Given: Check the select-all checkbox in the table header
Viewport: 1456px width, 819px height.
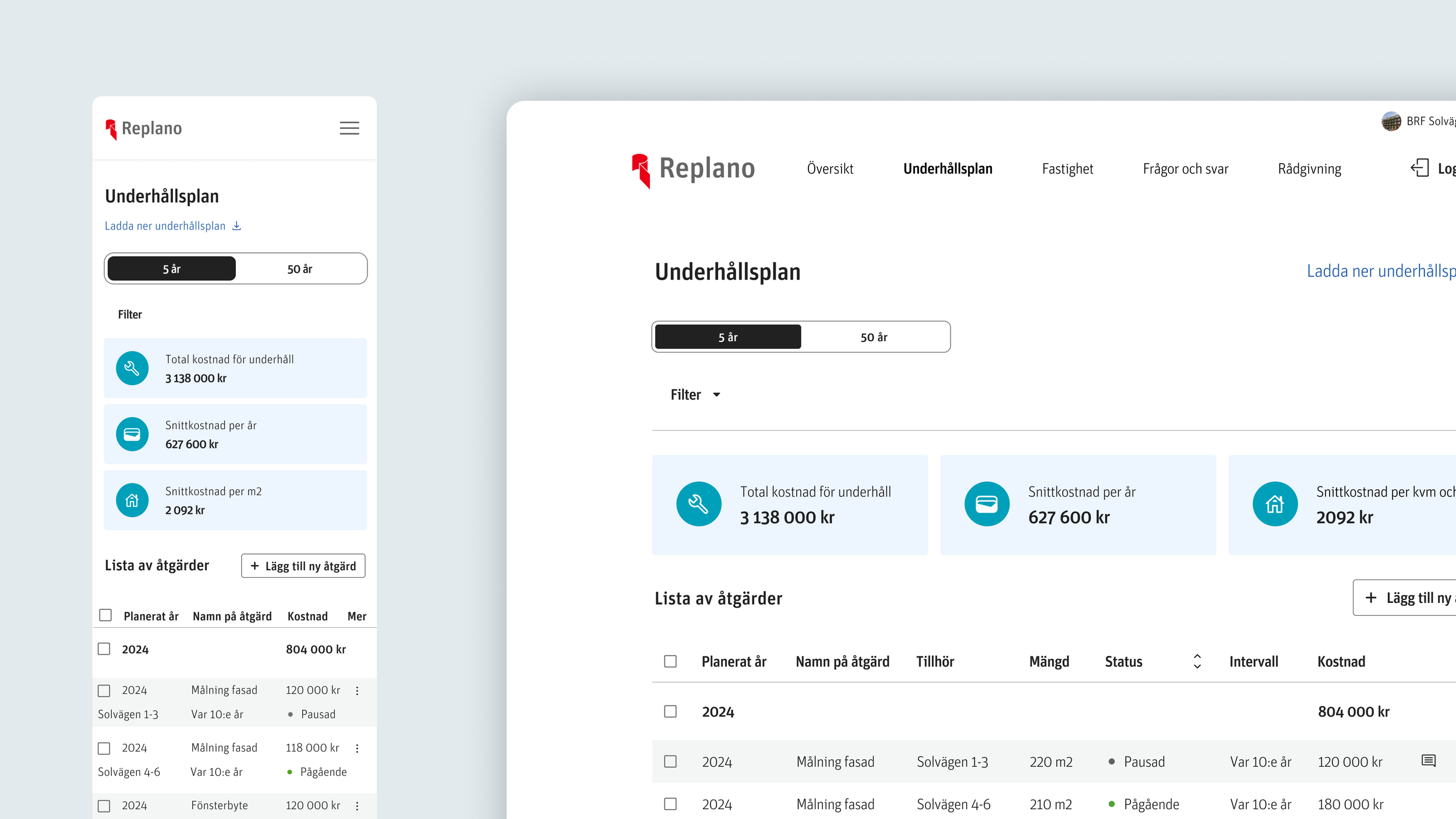Looking at the screenshot, I should point(671,661).
